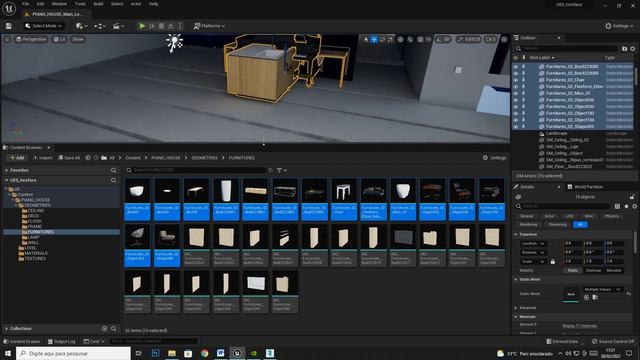Set Mobility to Movable
Screen dimensions: 640x360
point(613,270)
